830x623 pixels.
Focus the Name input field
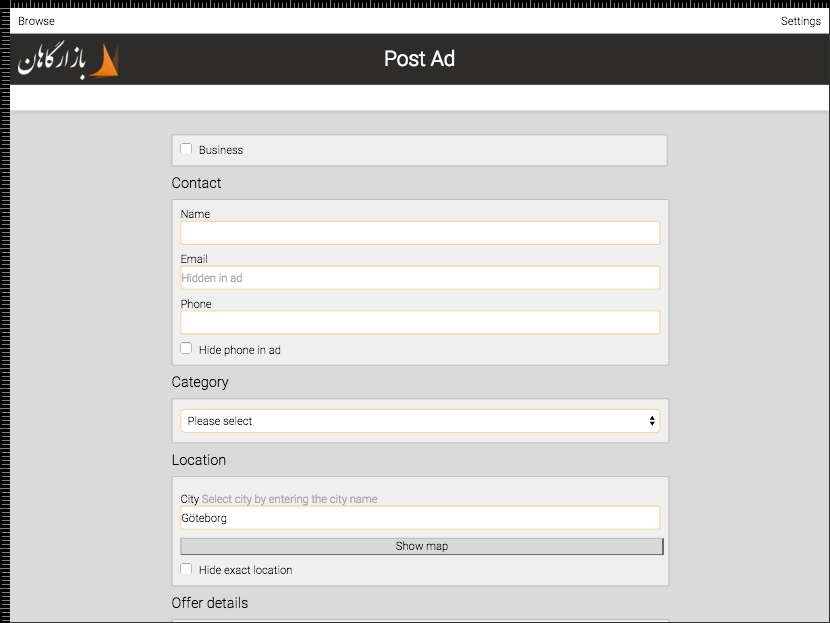coord(419,233)
